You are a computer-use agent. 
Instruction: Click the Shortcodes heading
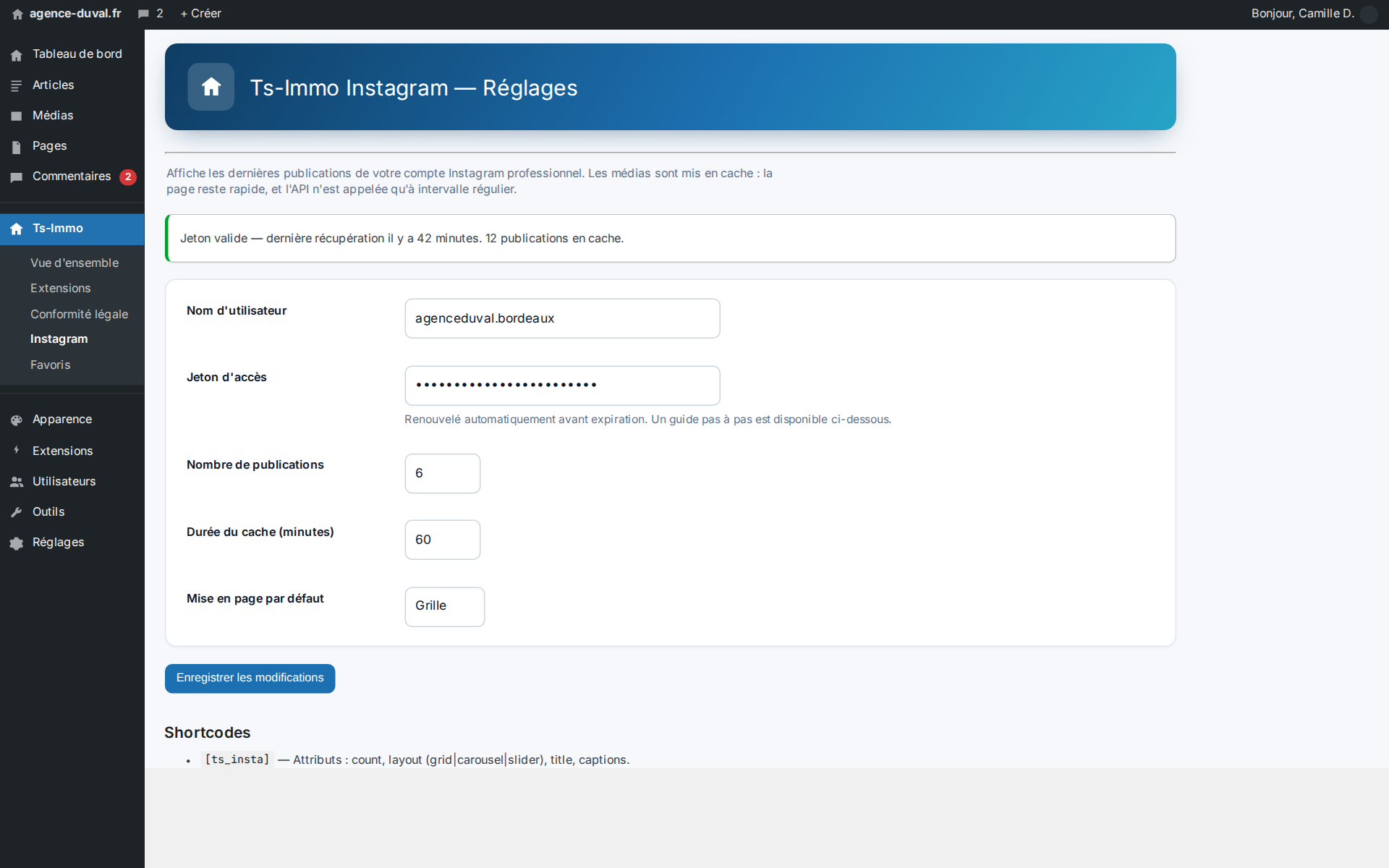coord(208,733)
